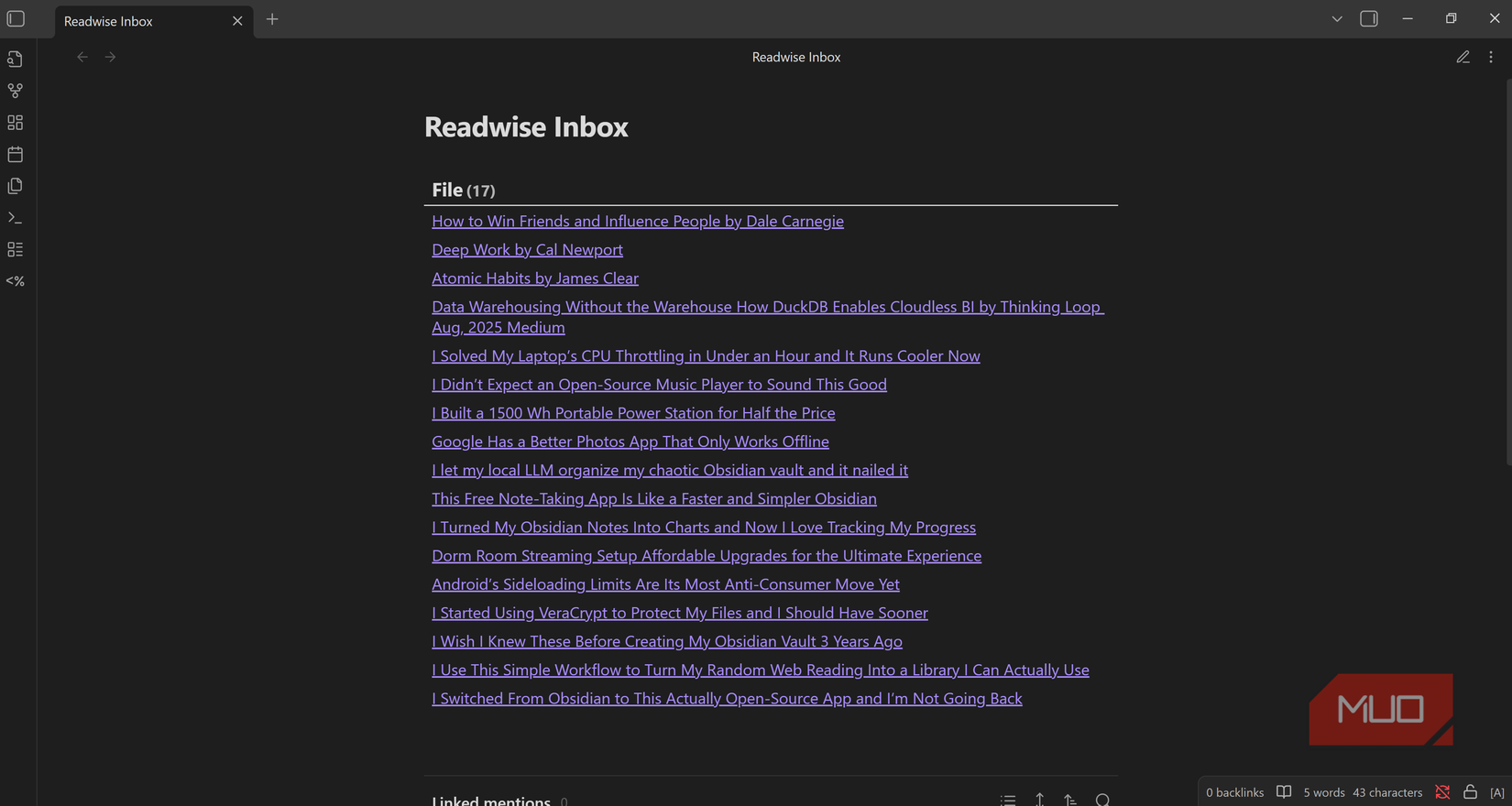Click the unlocked padlock status icon

1470,792
